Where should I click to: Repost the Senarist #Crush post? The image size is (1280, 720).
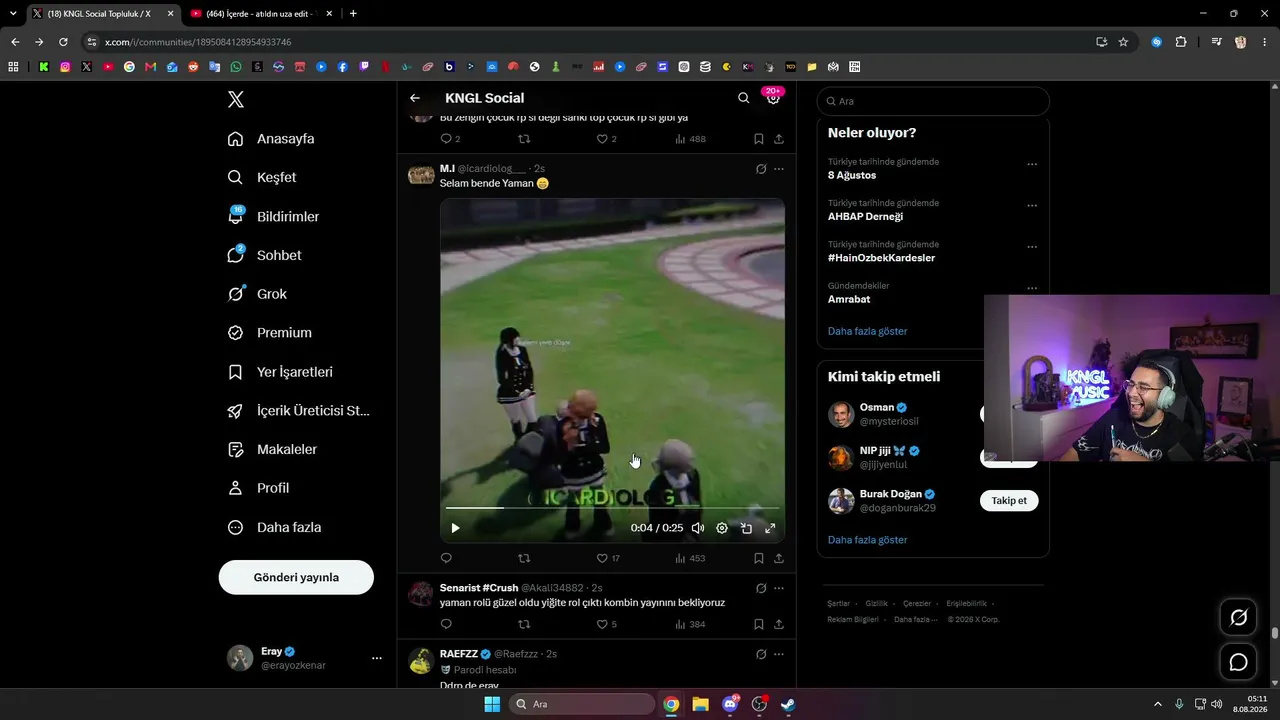(x=524, y=624)
